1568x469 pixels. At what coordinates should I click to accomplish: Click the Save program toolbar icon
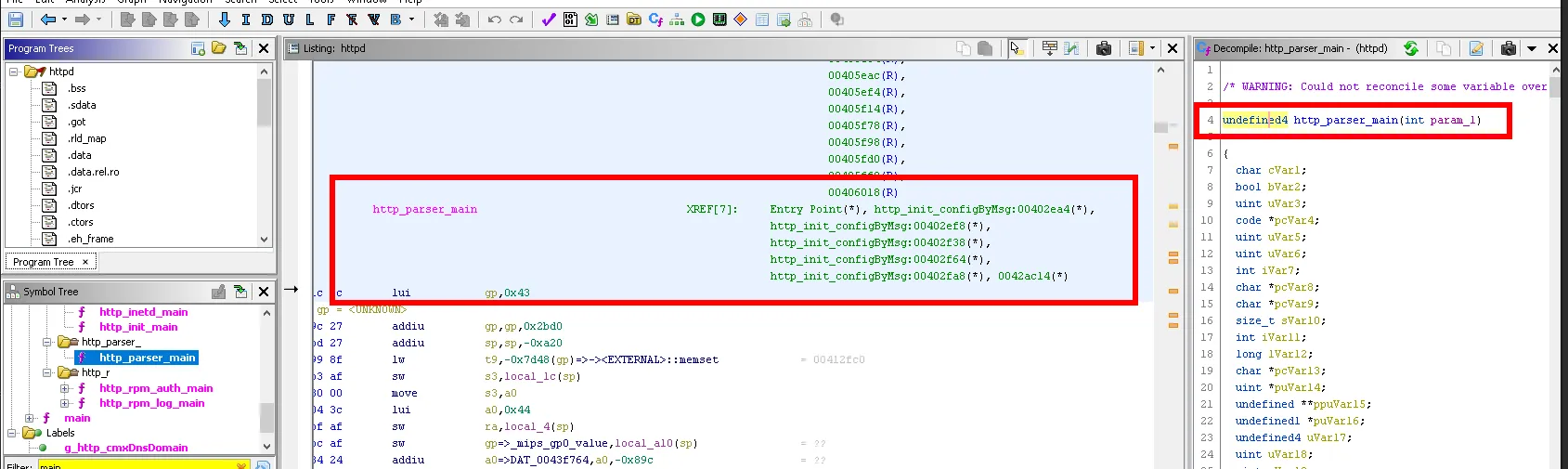pyautogui.click(x=14, y=20)
